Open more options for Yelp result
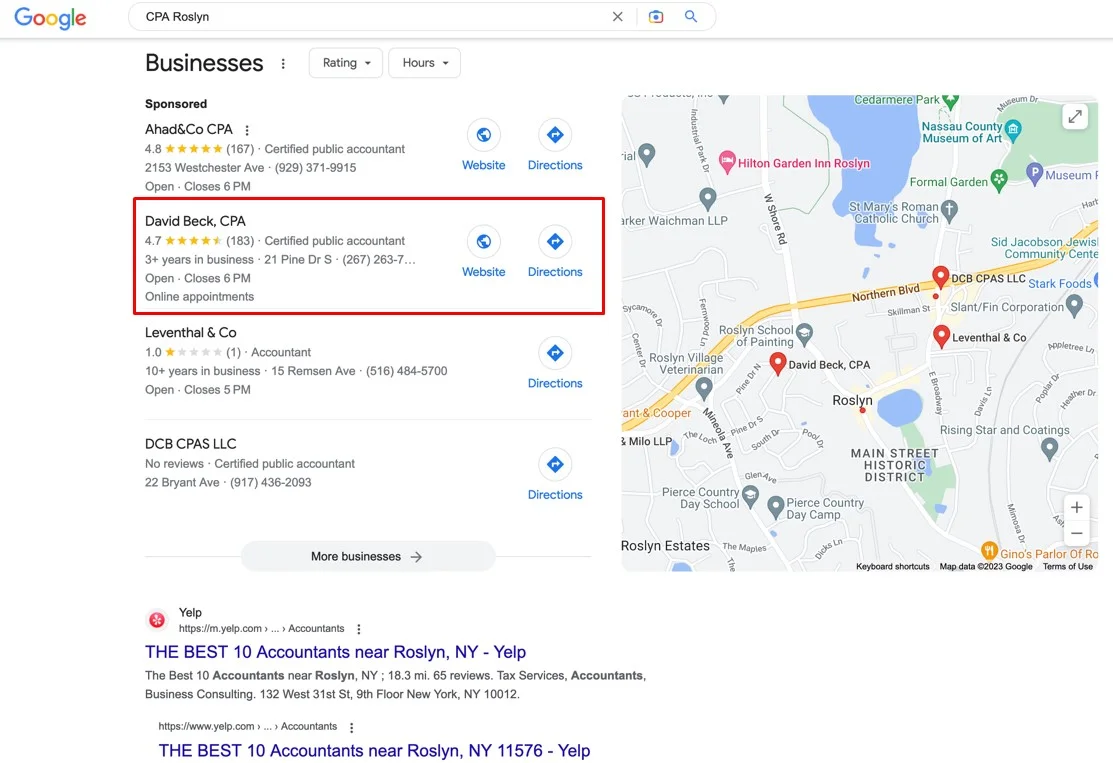The image size is (1113, 763). (x=359, y=629)
